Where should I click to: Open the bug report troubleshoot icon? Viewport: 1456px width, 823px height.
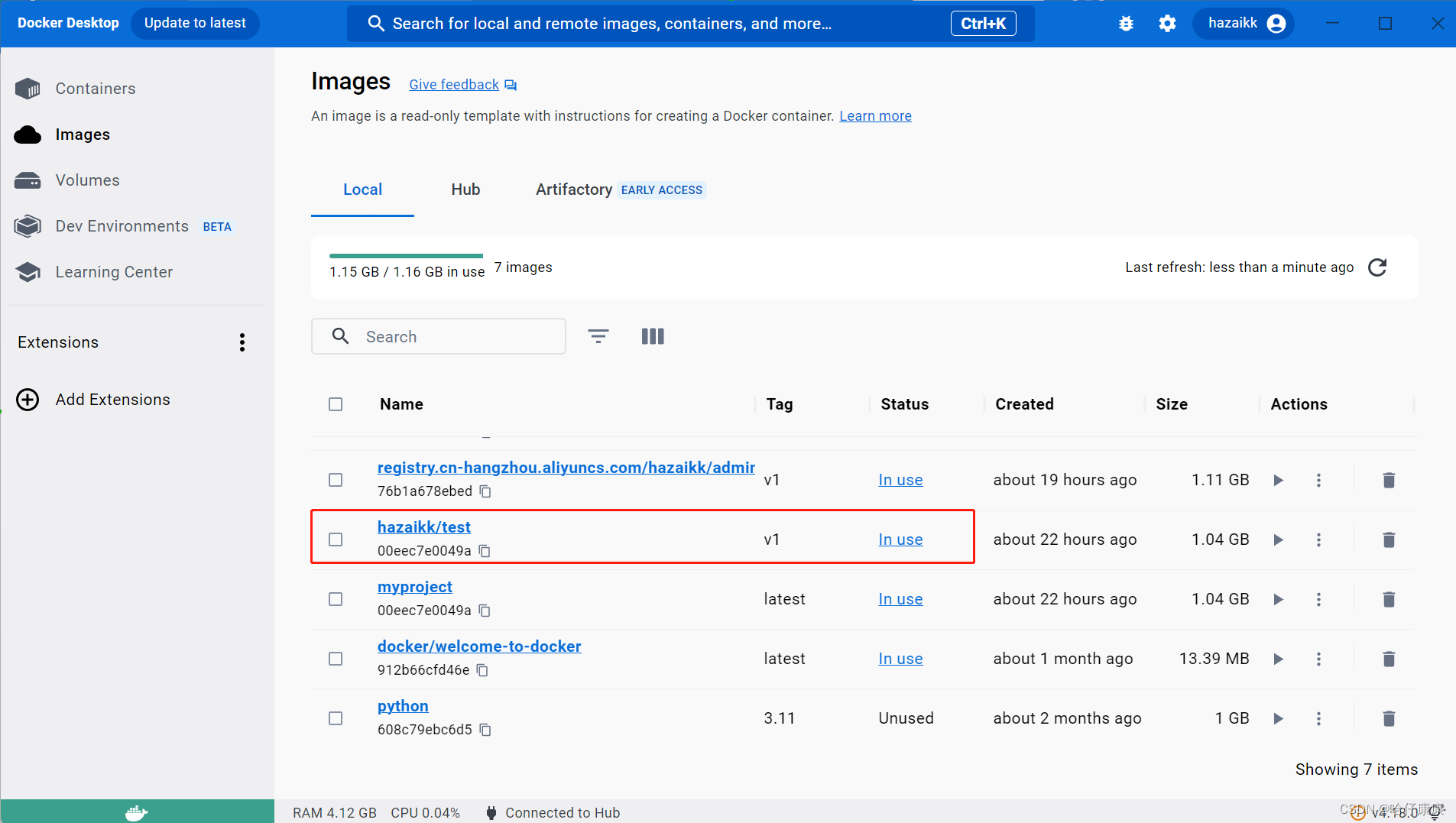1125,24
